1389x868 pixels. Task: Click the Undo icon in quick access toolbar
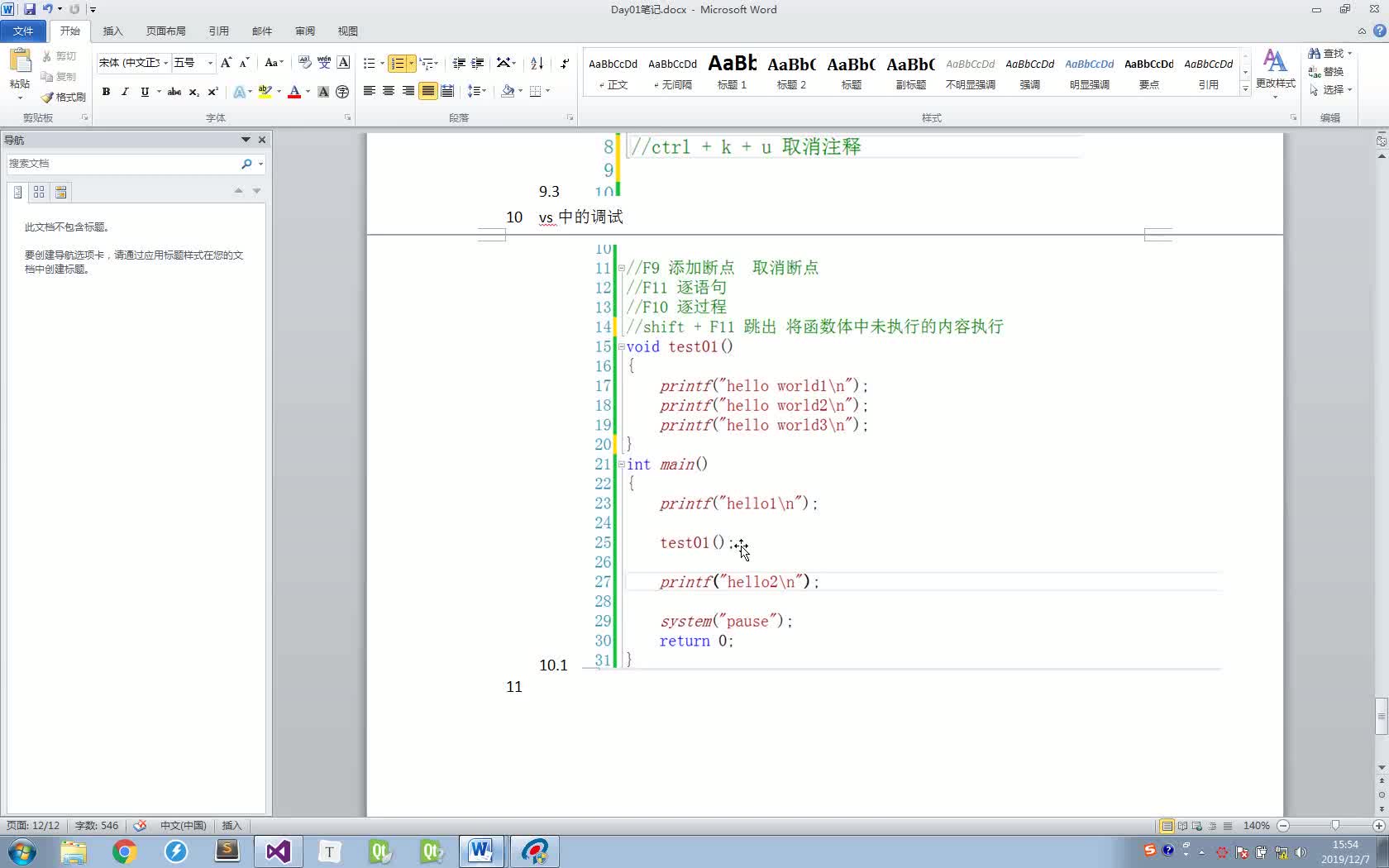coord(48,9)
